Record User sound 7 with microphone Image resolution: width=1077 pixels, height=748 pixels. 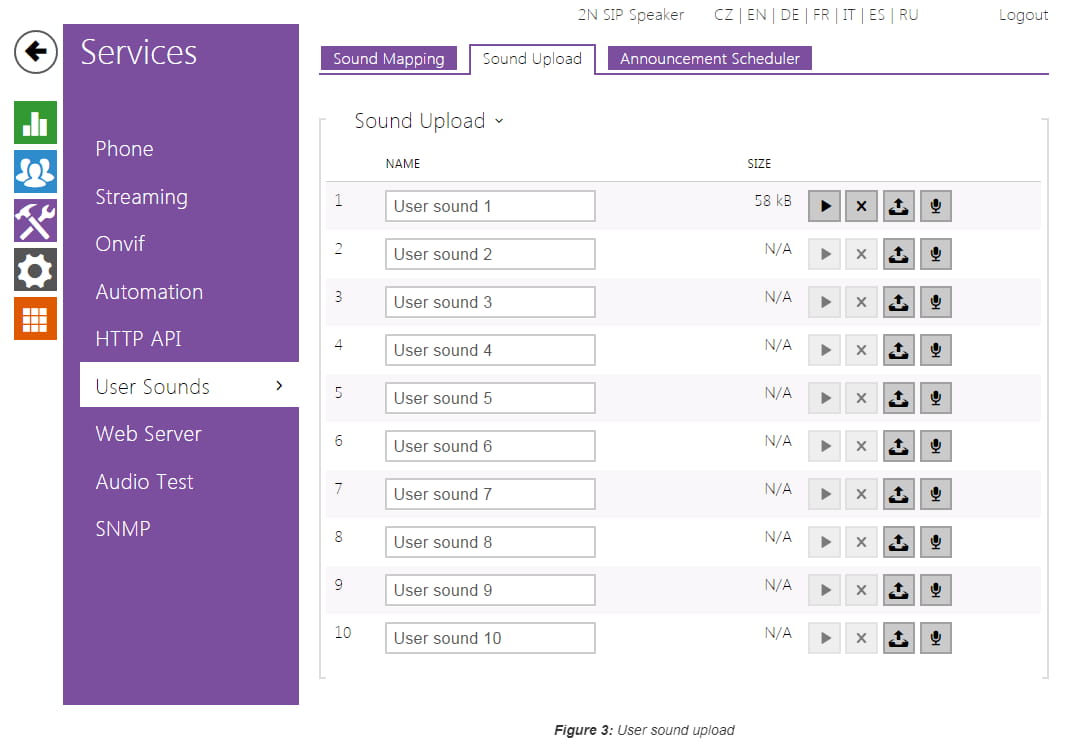(x=936, y=494)
